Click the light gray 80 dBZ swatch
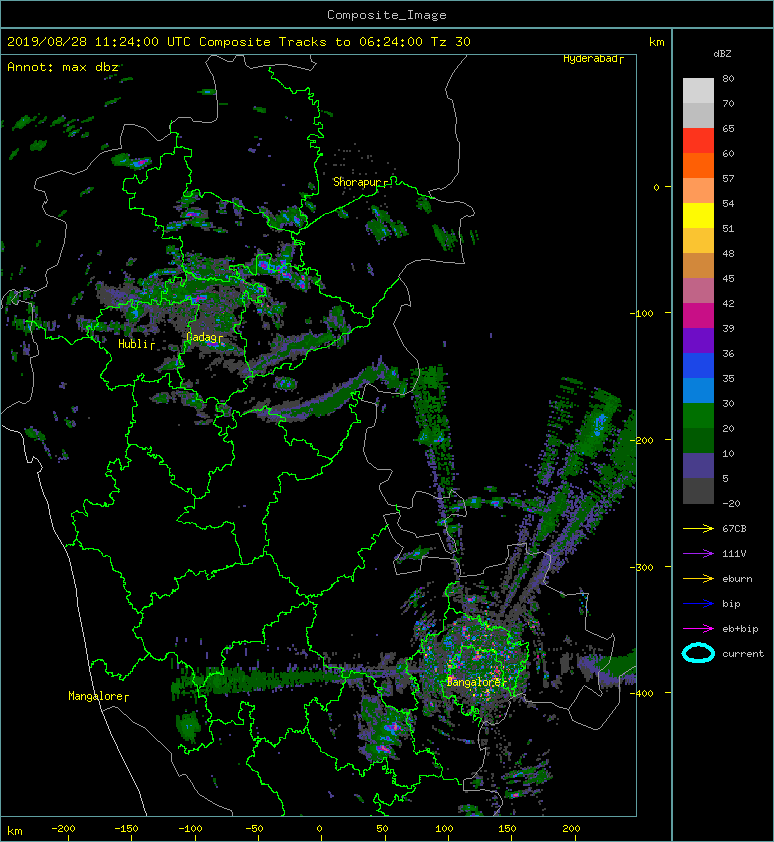 pyautogui.click(x=698, y=90)
